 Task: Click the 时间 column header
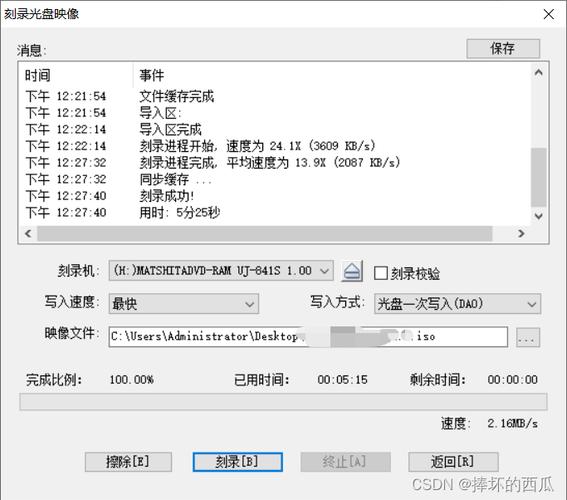point(78,76)
